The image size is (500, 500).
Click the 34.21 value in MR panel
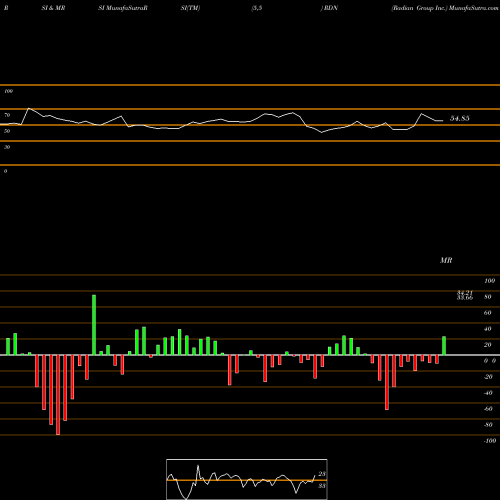465,293
